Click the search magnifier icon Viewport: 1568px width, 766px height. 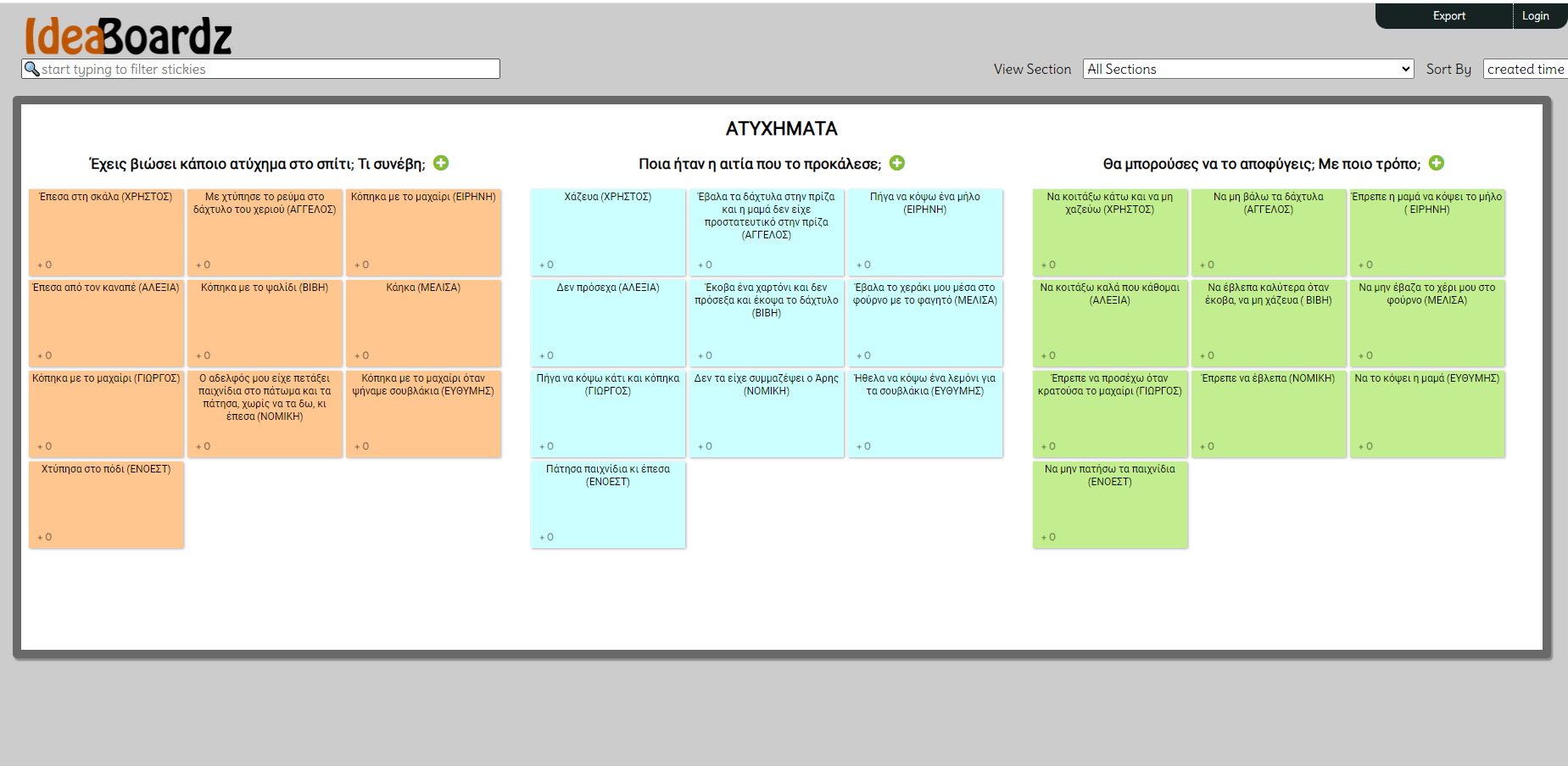pyautogui.click(x=32, y=69)
